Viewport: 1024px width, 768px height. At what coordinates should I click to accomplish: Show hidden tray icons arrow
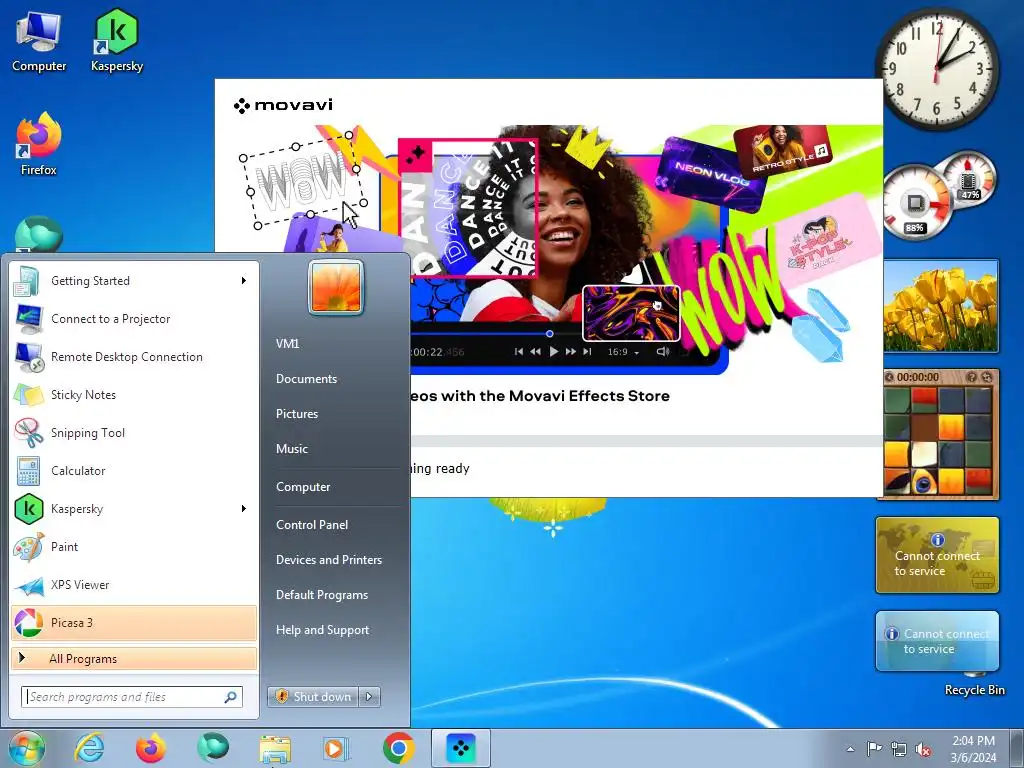850,749
